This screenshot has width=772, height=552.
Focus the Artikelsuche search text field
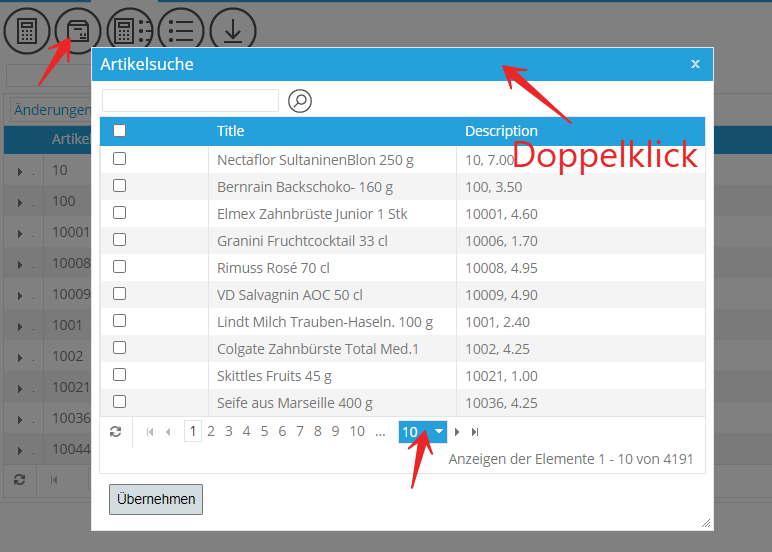[x=191, y=100]
